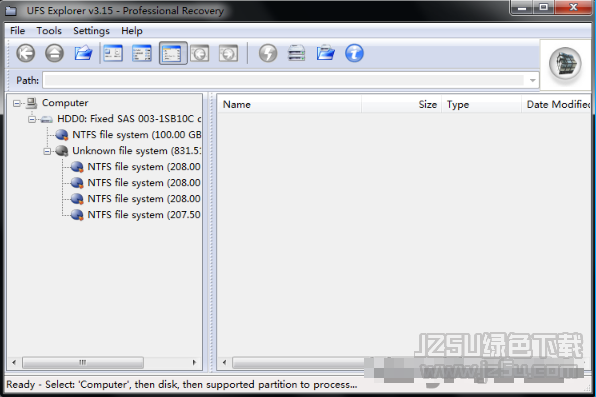Click the Ready status bar message

coord(182,384)
